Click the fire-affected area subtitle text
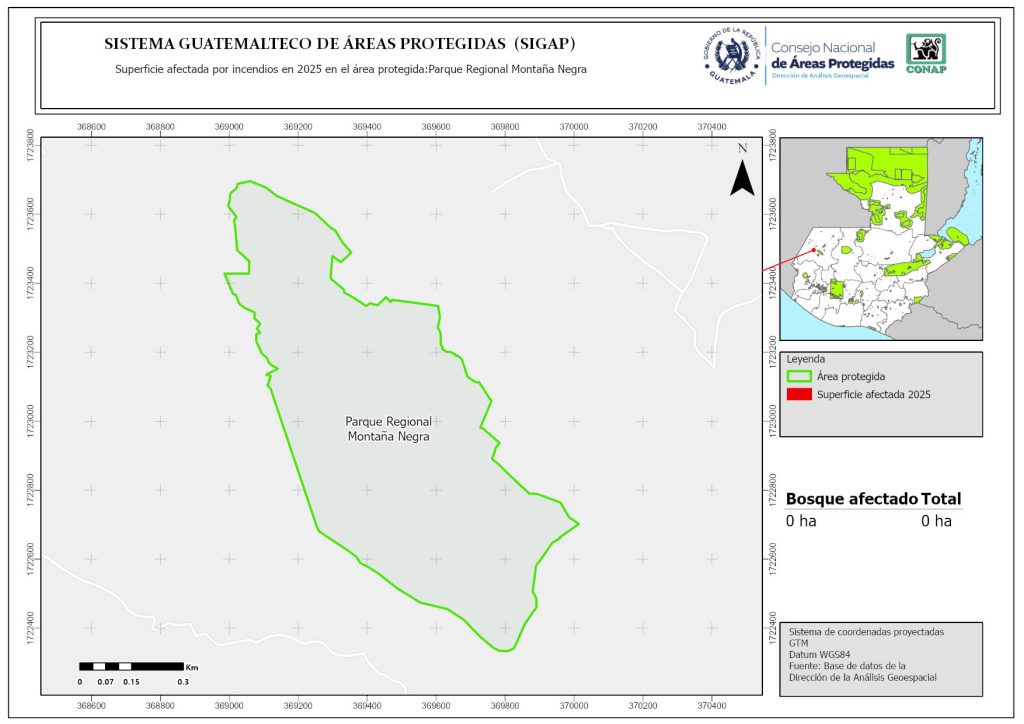 pyautogui.click(x=350, y=70)
